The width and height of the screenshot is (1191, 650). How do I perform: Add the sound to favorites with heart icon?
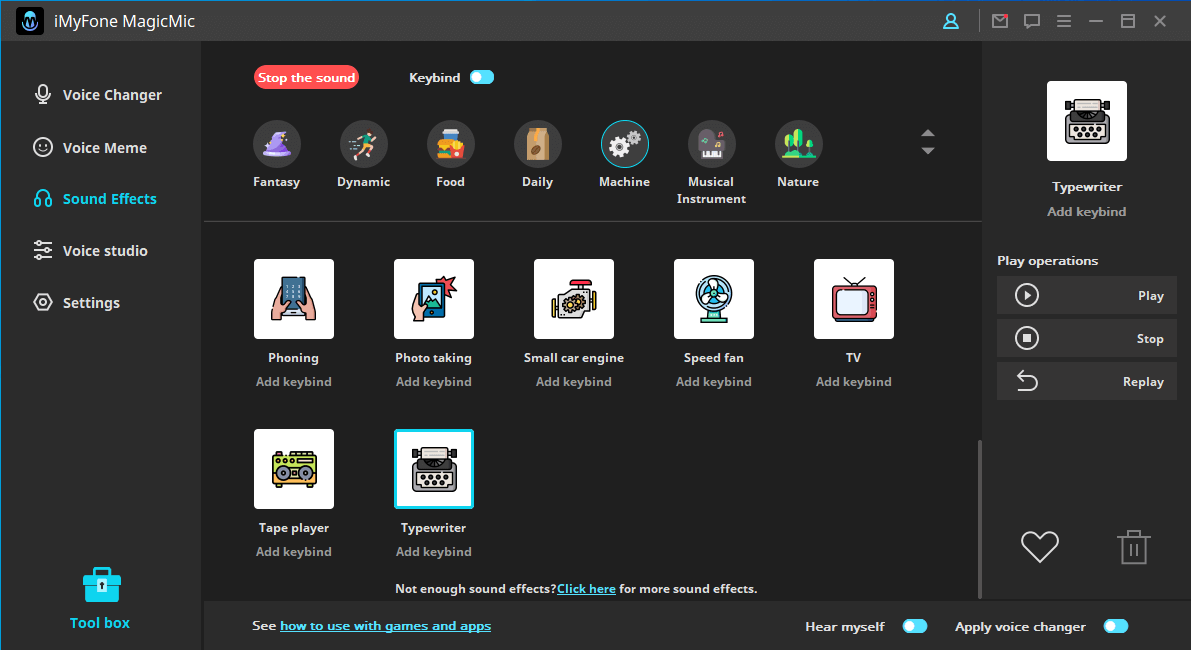point(1040,547)
